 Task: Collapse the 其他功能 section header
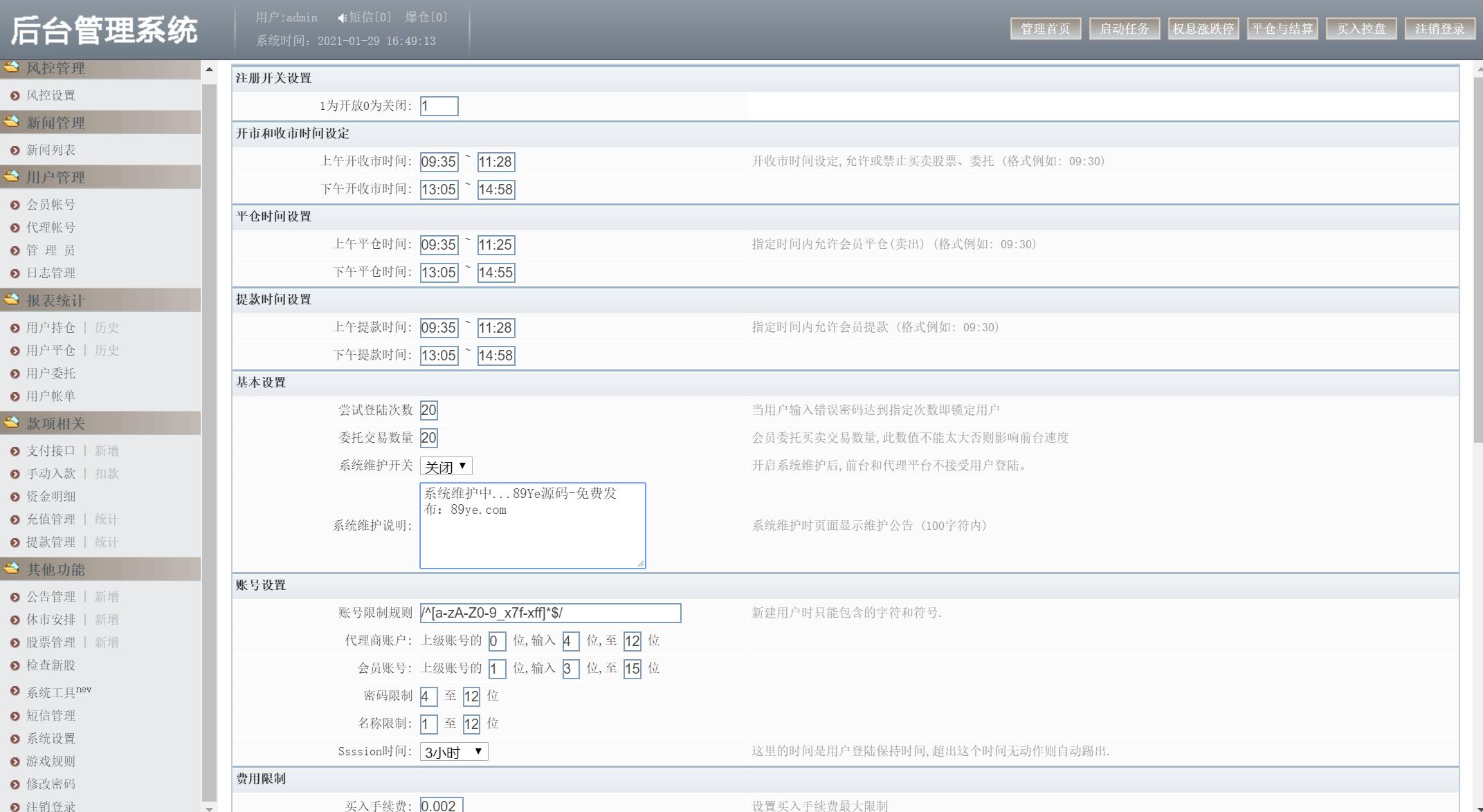coord(100,569)
